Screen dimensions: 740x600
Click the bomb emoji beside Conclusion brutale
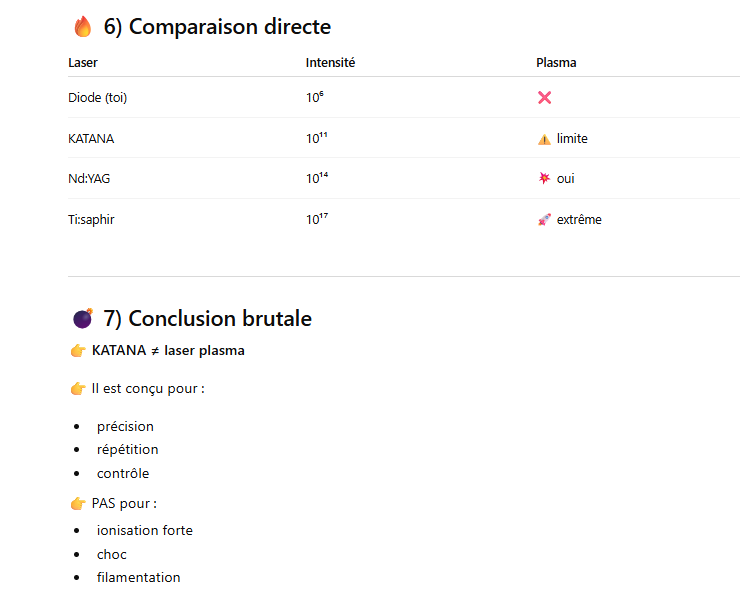tap(83, 319)
